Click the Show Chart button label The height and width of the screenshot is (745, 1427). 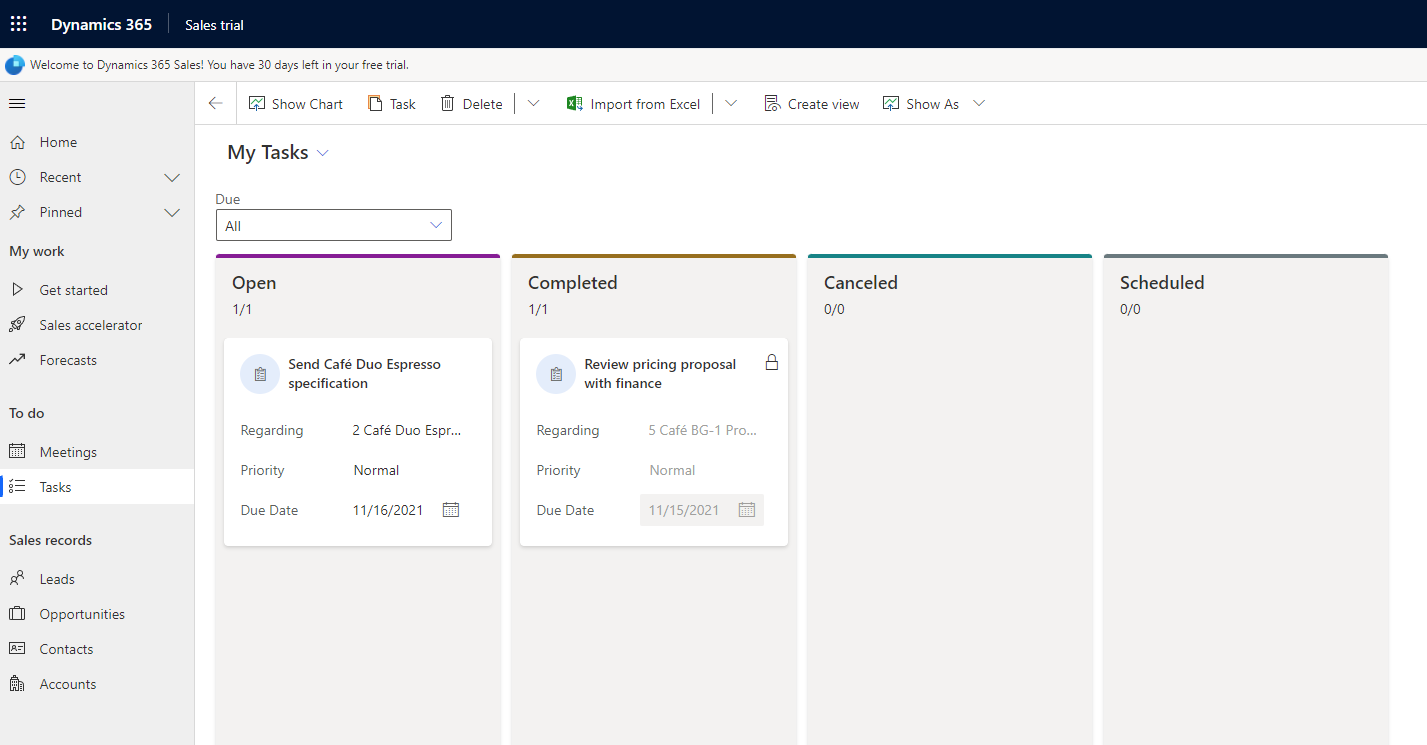[307, 104]
